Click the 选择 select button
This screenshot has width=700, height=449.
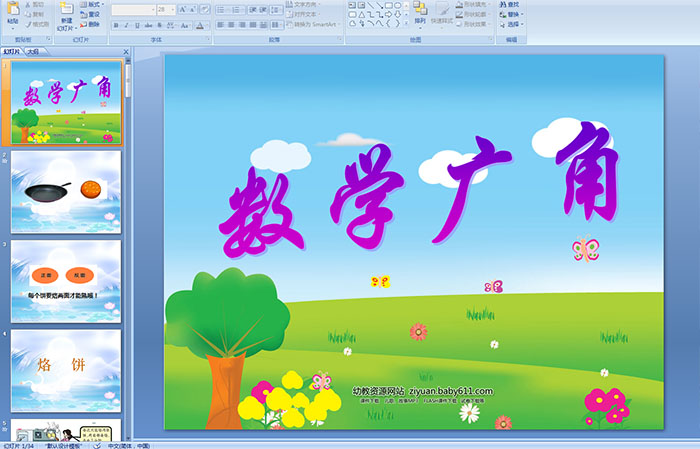click(x=511, y=24)
